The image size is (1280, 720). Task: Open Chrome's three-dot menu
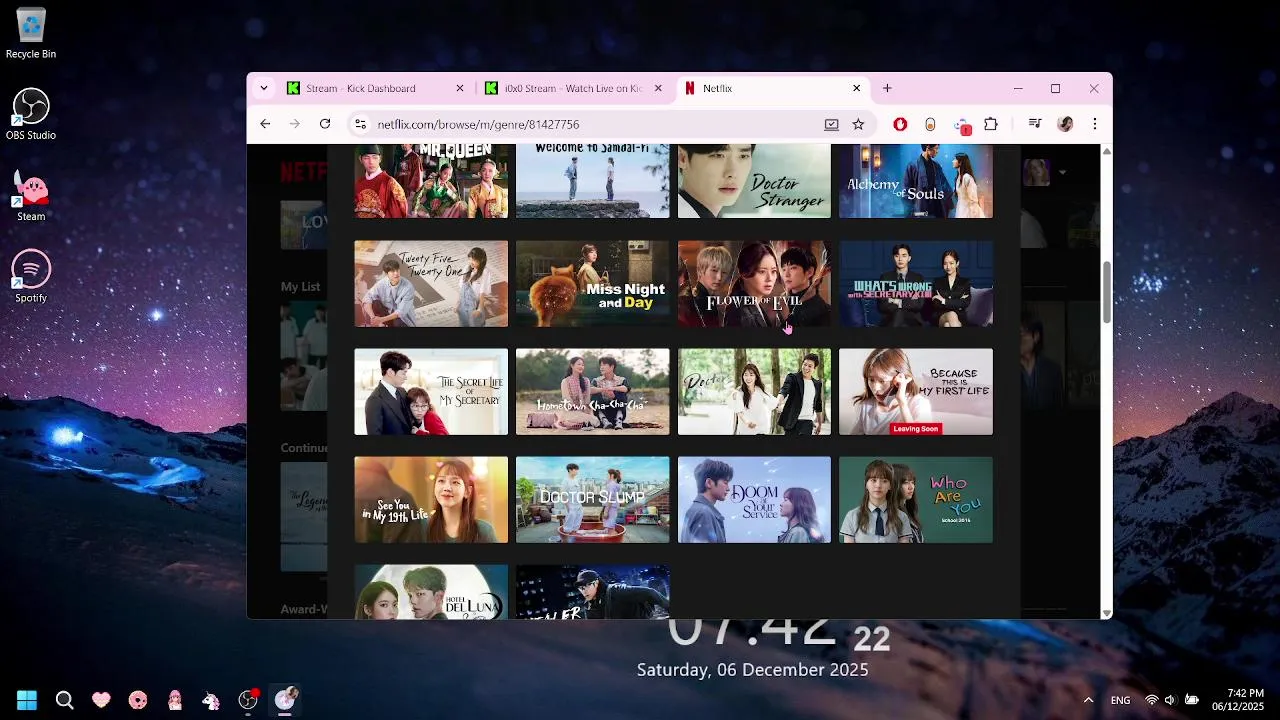[x=1095, y=124]
